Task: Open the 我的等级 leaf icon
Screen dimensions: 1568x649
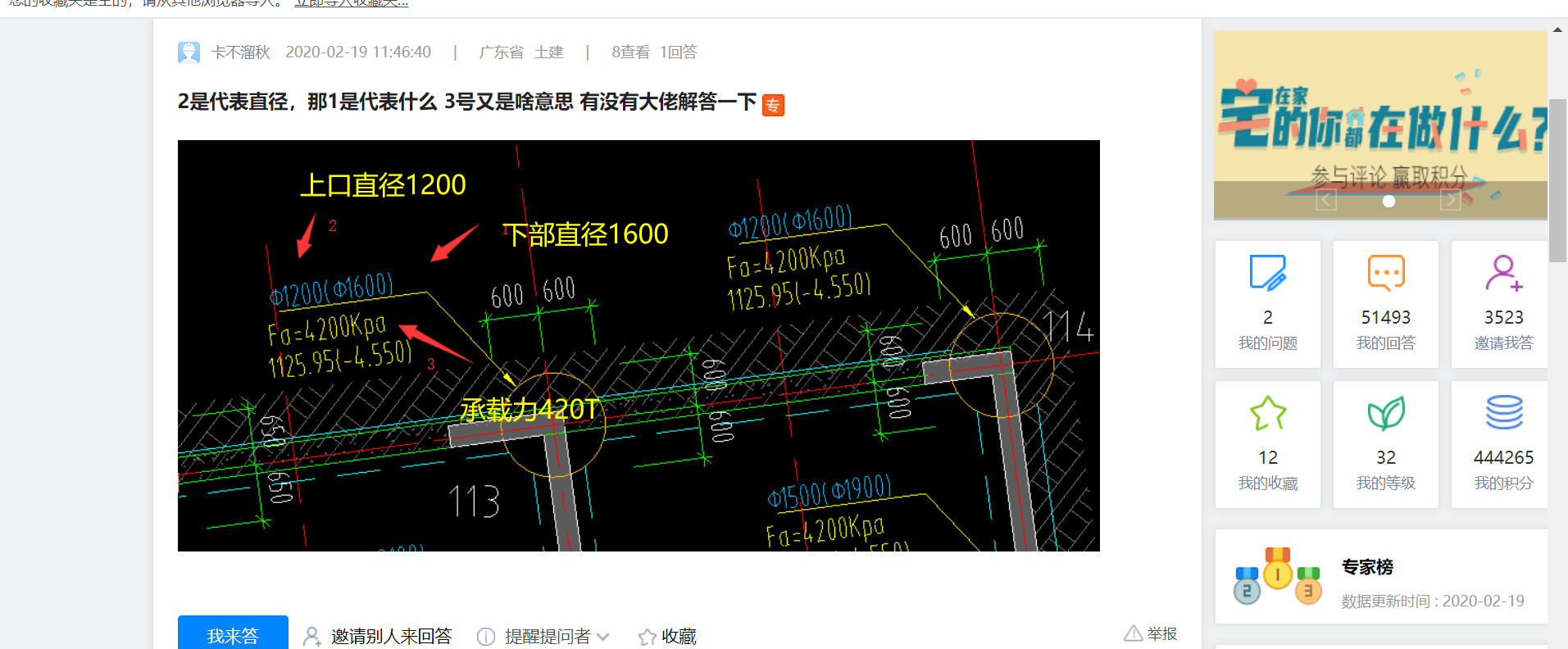Action: (1386, 414)
